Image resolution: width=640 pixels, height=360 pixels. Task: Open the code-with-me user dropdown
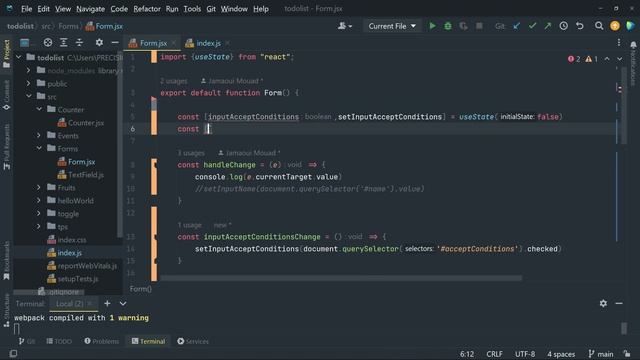345,26
